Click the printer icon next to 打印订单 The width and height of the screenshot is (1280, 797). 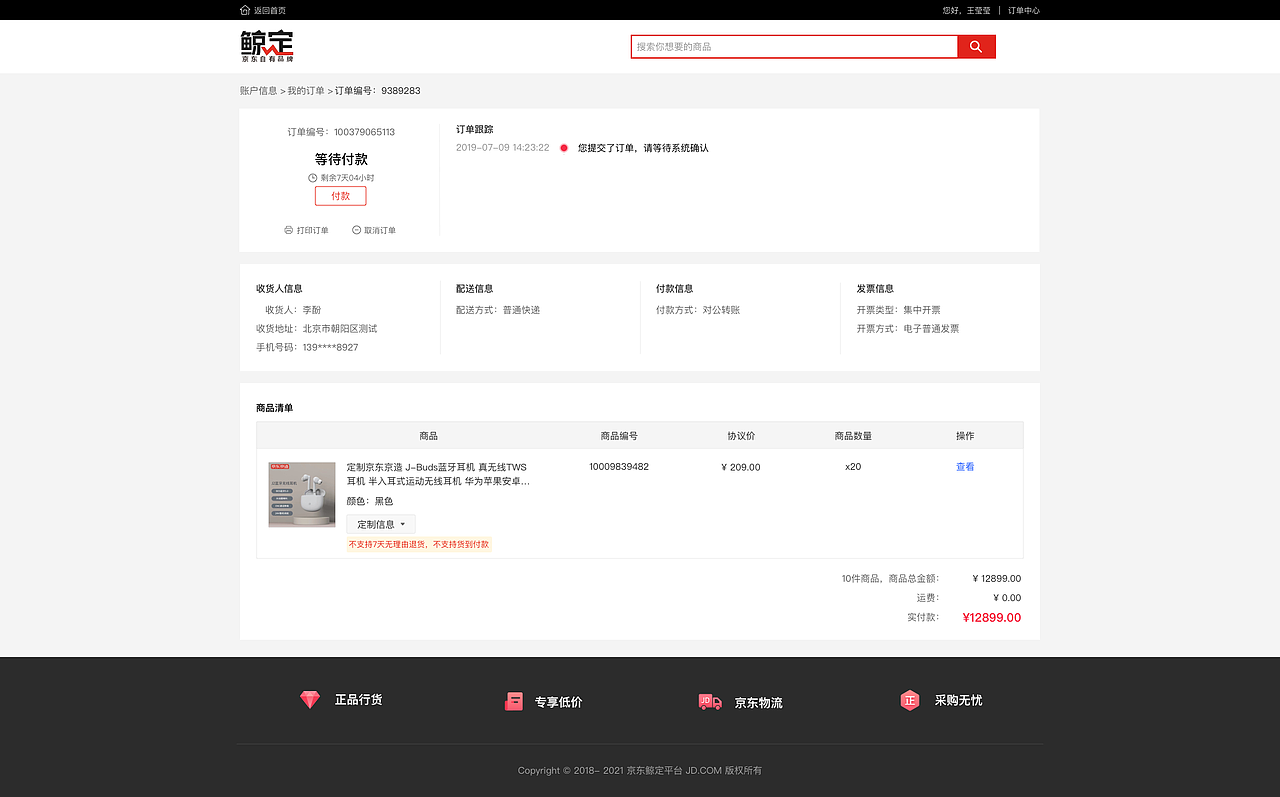point(288,230)
